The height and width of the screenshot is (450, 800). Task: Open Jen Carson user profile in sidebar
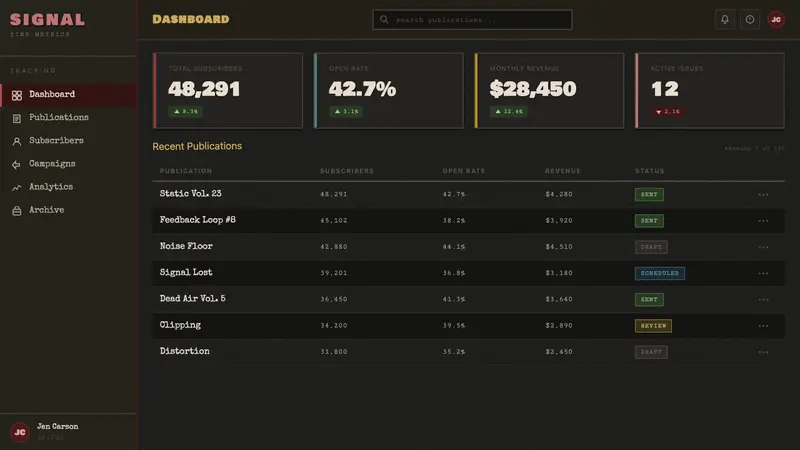point(69,432)
